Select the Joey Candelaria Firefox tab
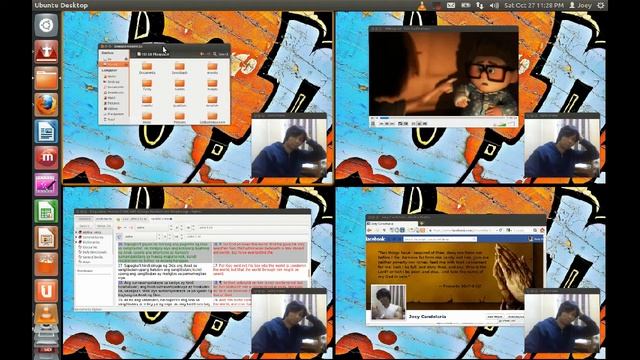 (x=391, y=223)
